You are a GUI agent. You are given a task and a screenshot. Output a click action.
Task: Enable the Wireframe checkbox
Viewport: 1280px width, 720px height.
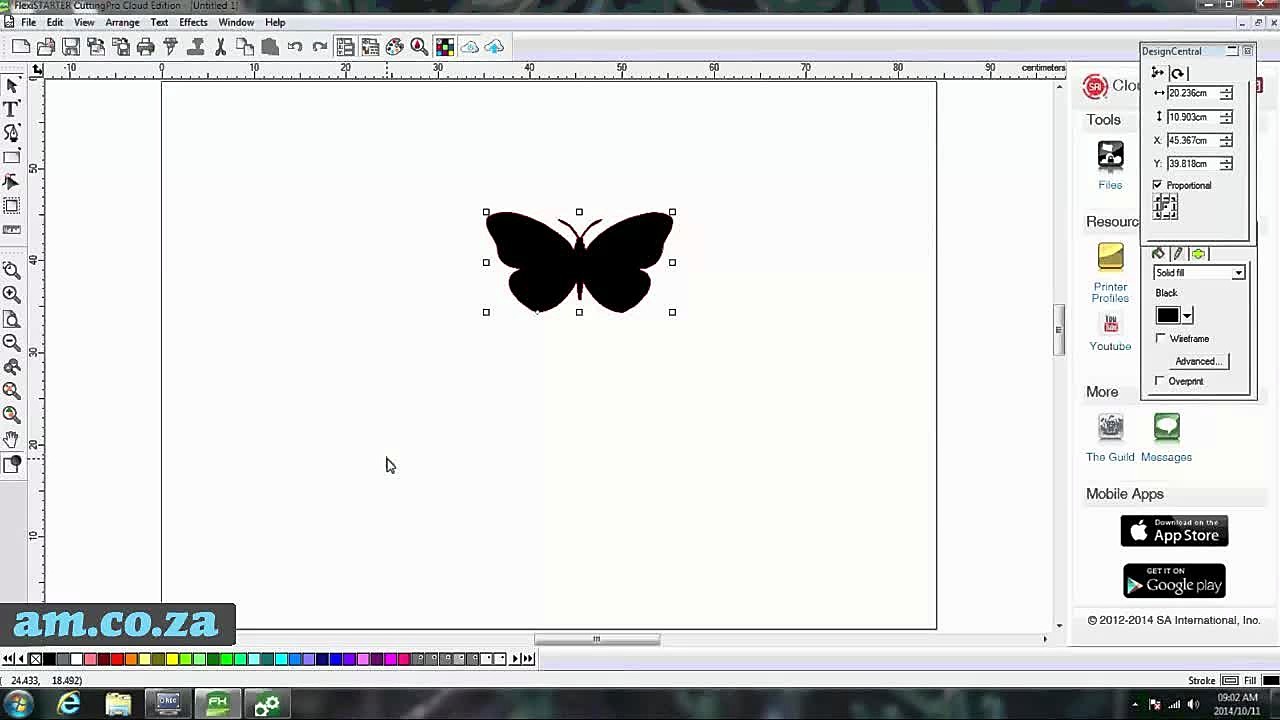(x=1161, y=338)
